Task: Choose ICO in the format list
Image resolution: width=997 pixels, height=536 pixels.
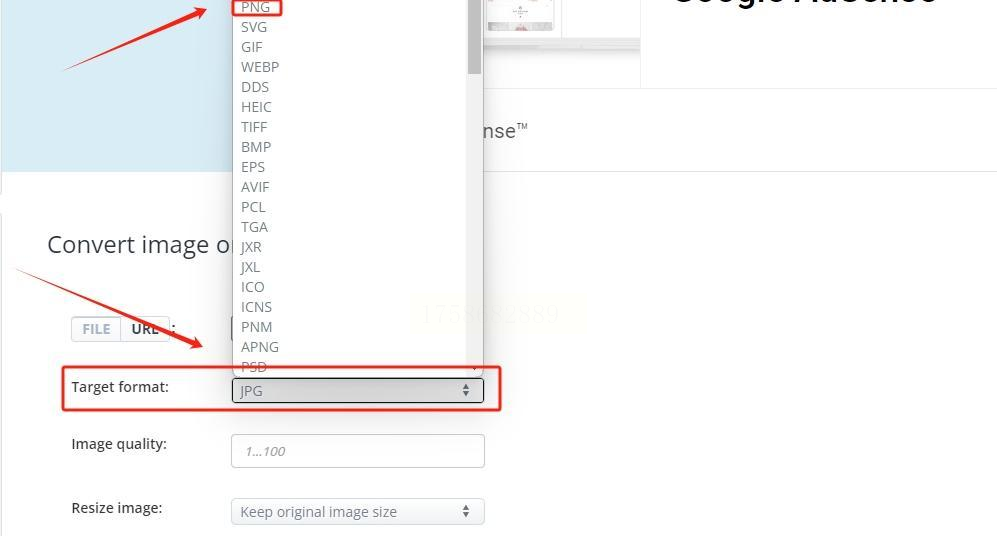Action: click(252, 287)
